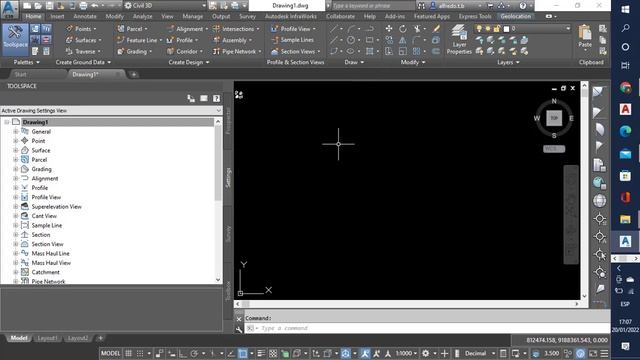640x360 pixels.
Task: Select the Grading tool
Action: 134,51
